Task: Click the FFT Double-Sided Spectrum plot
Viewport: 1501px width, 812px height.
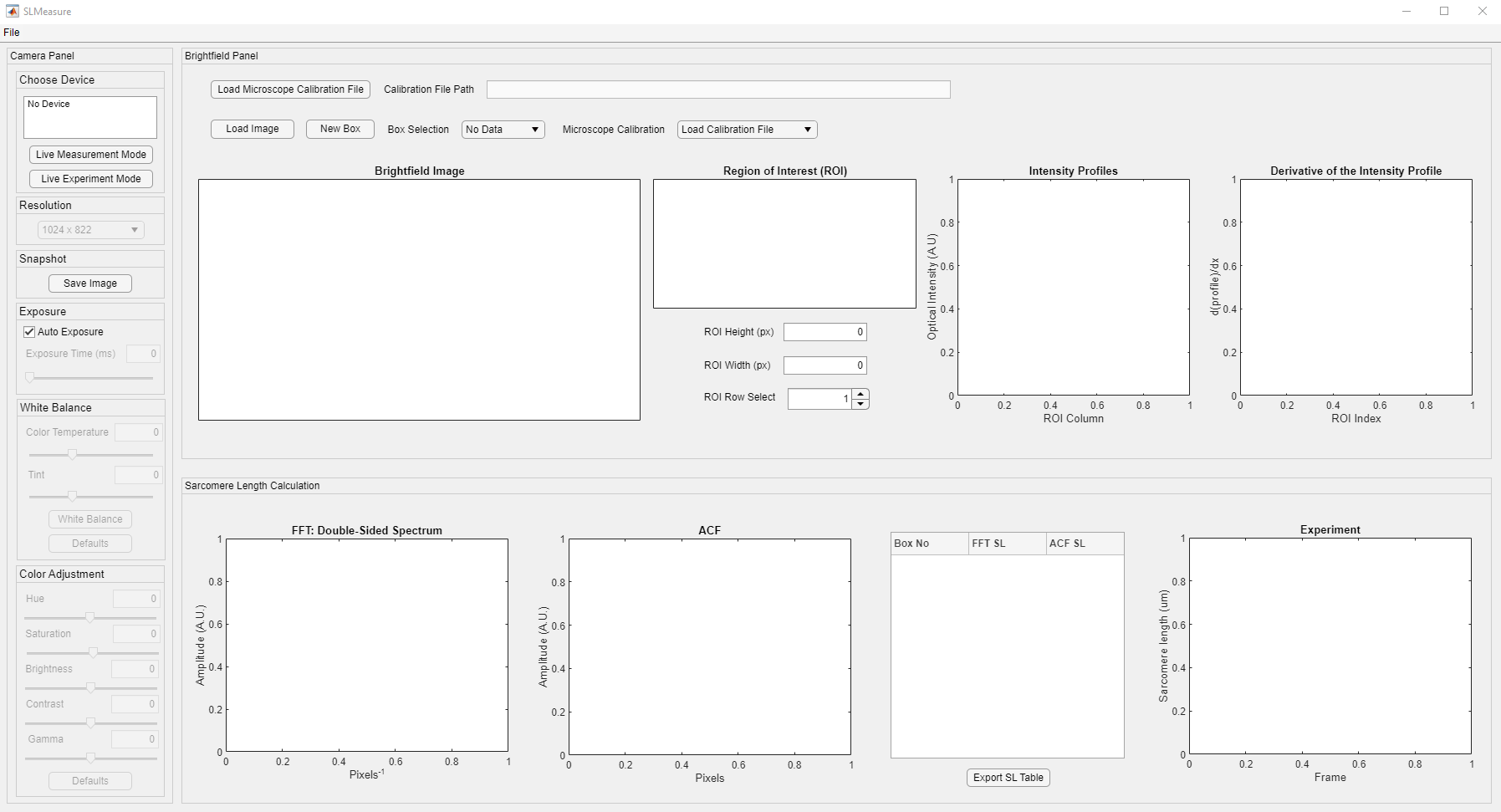Action: [367, 645]
